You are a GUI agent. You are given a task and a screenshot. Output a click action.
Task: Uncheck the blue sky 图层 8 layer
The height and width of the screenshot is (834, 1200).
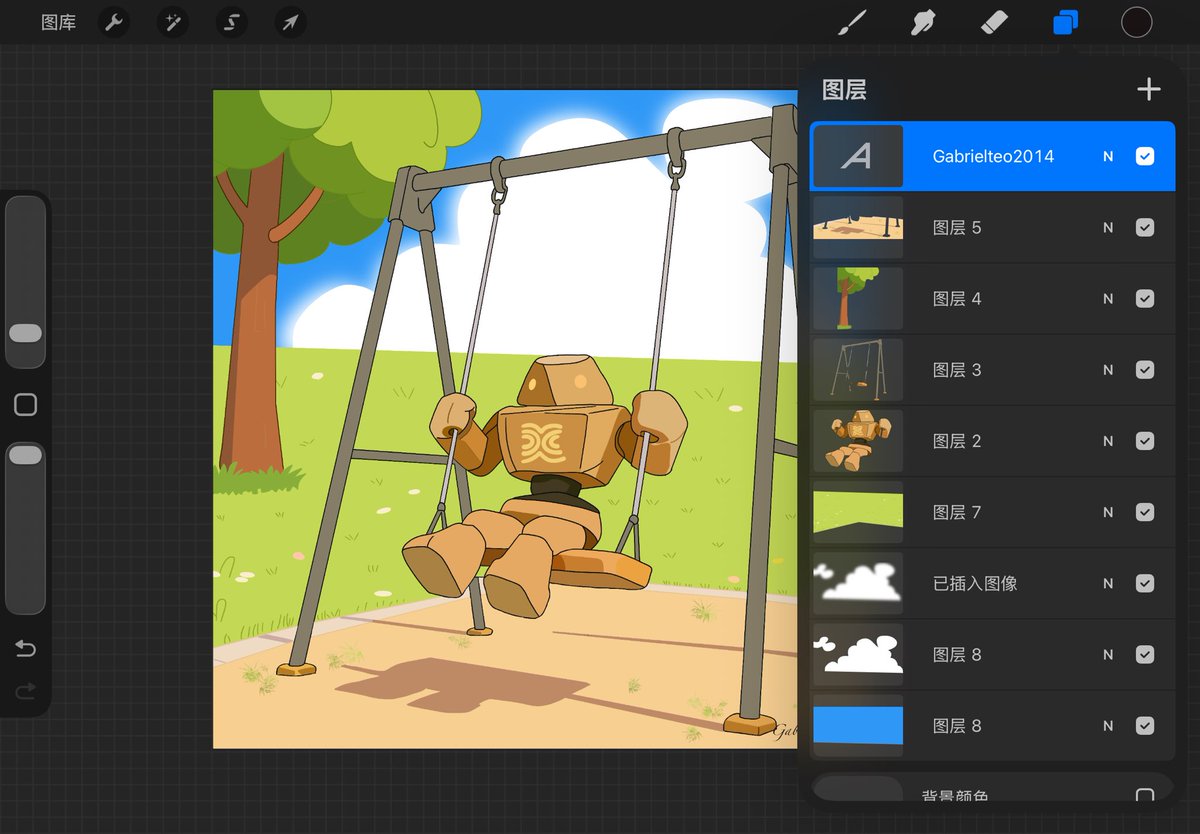tap(1145, 725)
